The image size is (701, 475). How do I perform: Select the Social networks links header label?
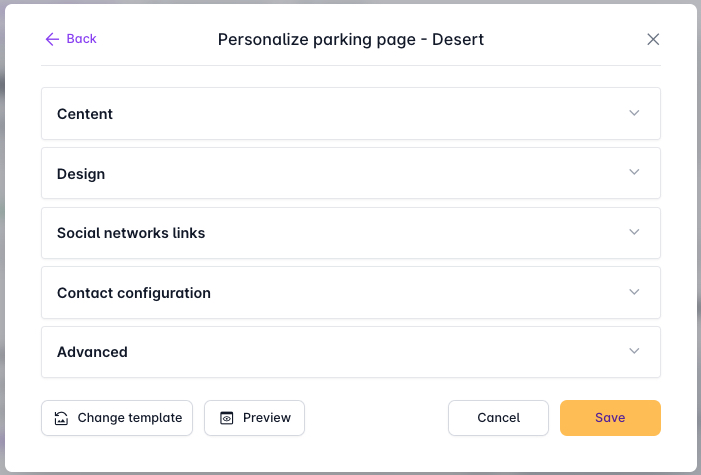coord(131,233)
